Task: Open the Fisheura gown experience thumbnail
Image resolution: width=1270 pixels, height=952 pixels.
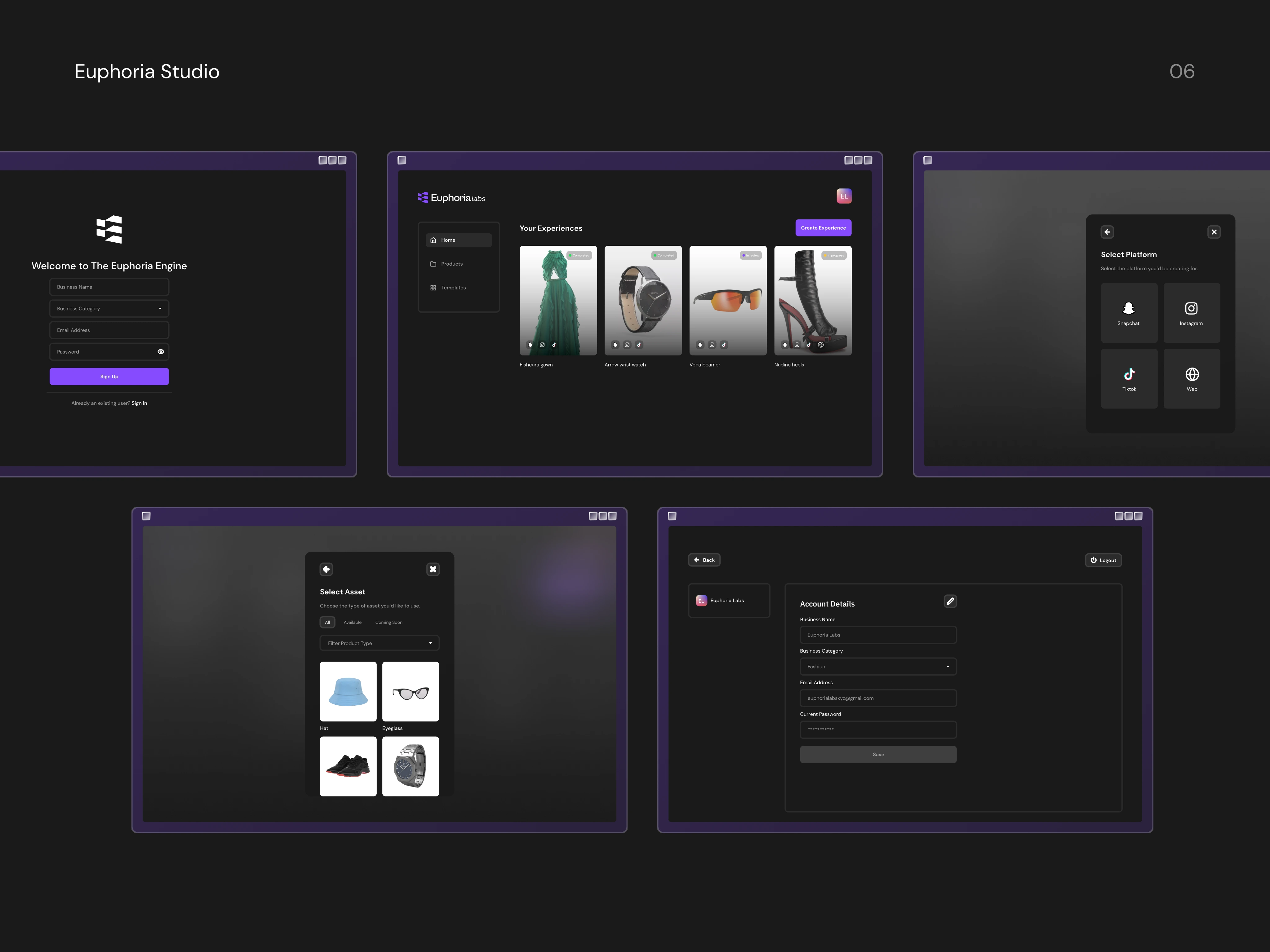Action: coord(557,300)
